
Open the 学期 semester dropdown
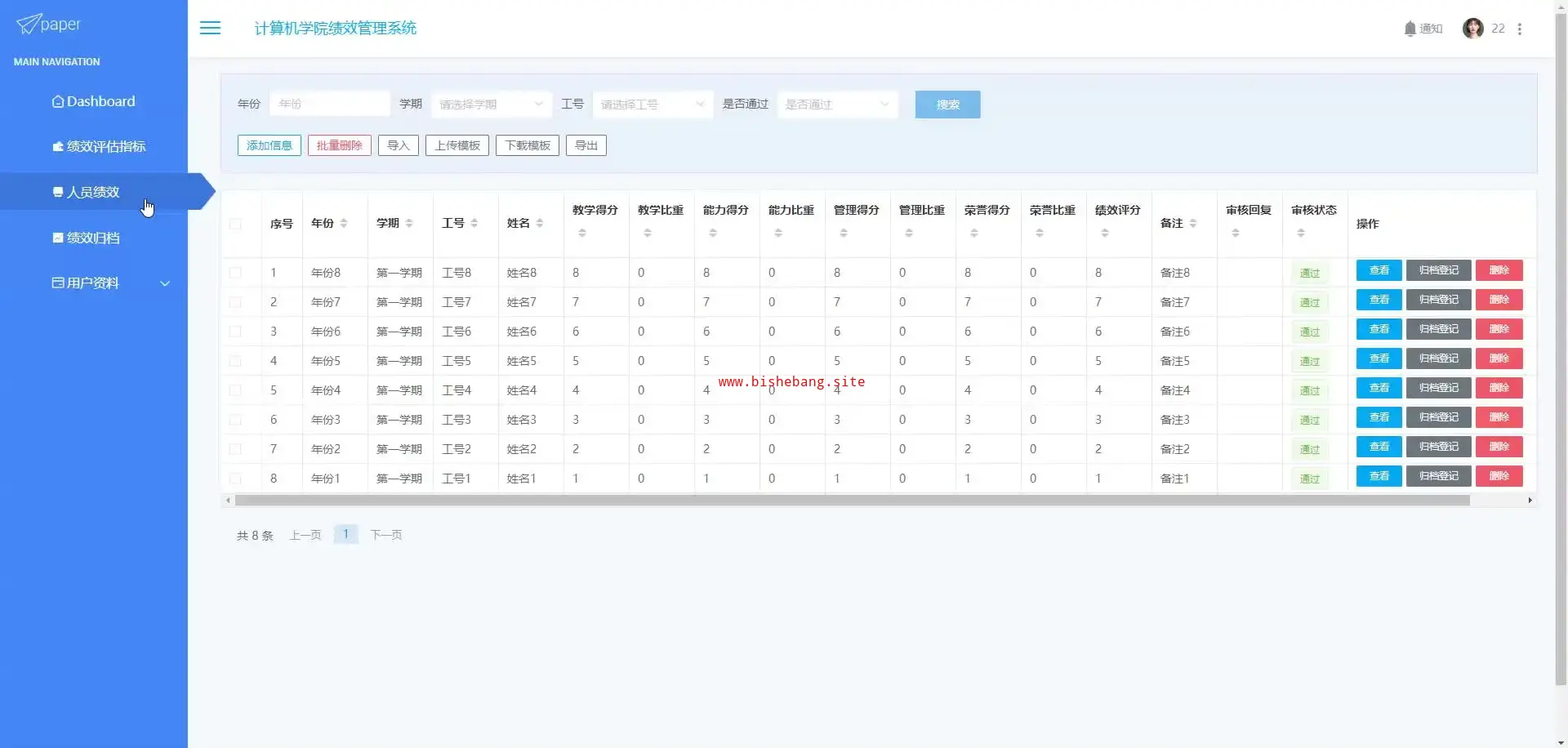(491, 105)
